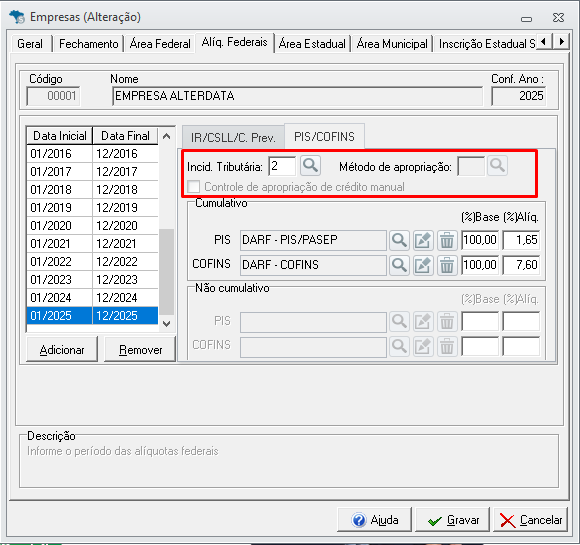Delete the Não cumulativo PIS entry

(447, 322)
